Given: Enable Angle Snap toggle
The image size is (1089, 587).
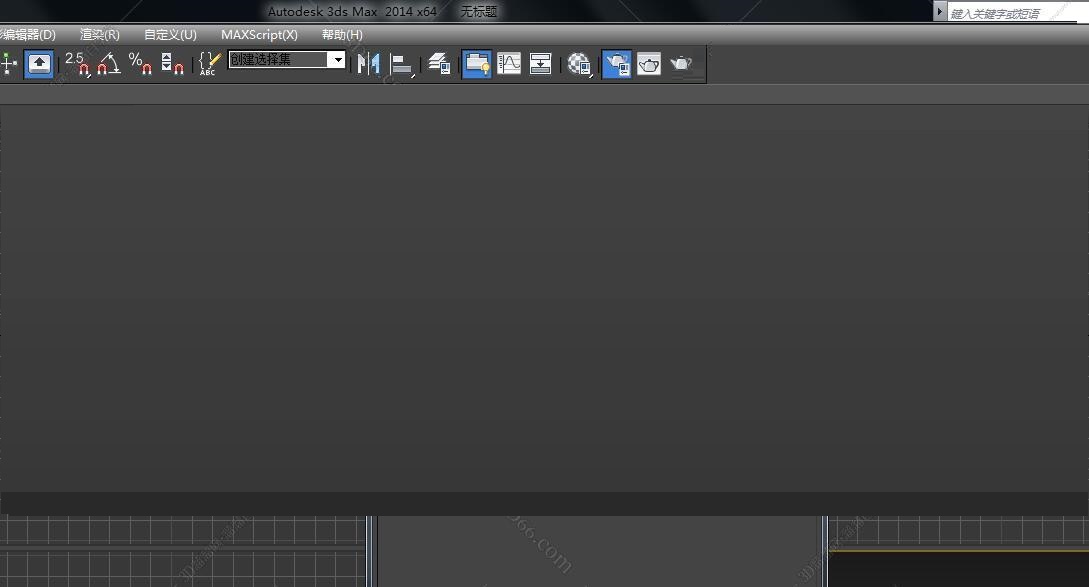Looking at the screenshot, I should 108,64.
